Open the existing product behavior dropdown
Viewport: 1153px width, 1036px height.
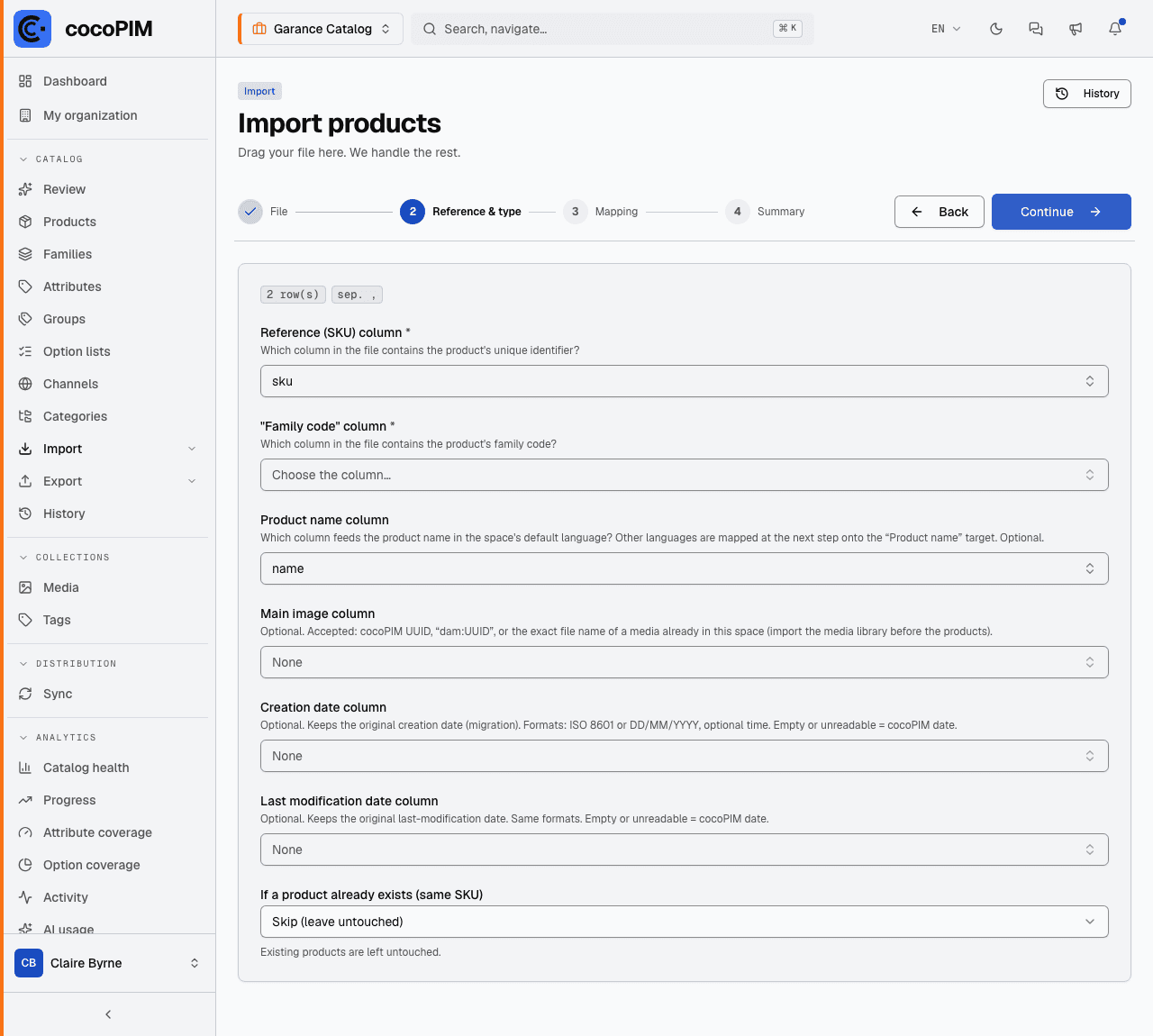(x=685, y=922)
